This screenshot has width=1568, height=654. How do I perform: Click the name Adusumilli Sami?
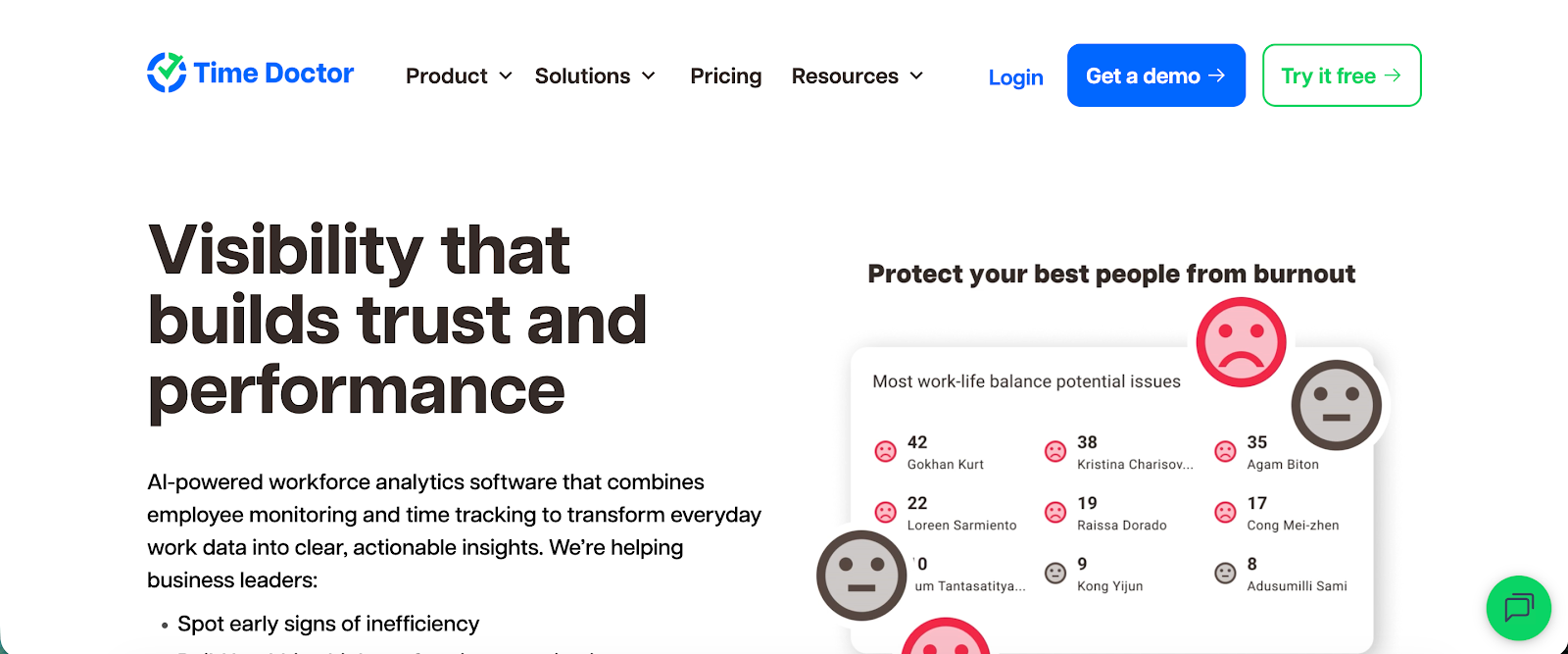tap(1297, 586)
